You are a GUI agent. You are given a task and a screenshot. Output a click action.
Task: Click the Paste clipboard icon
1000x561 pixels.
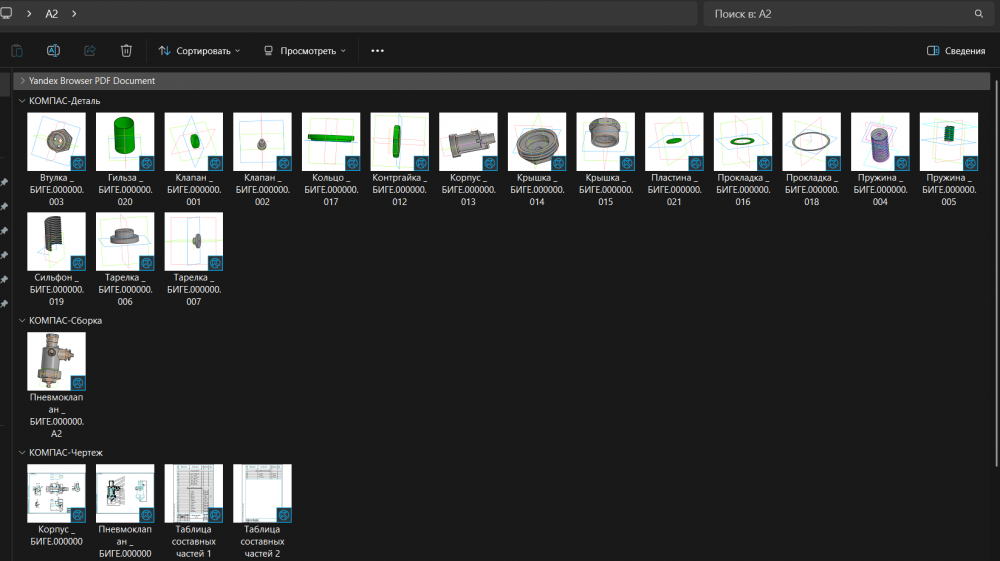[17, 50]
